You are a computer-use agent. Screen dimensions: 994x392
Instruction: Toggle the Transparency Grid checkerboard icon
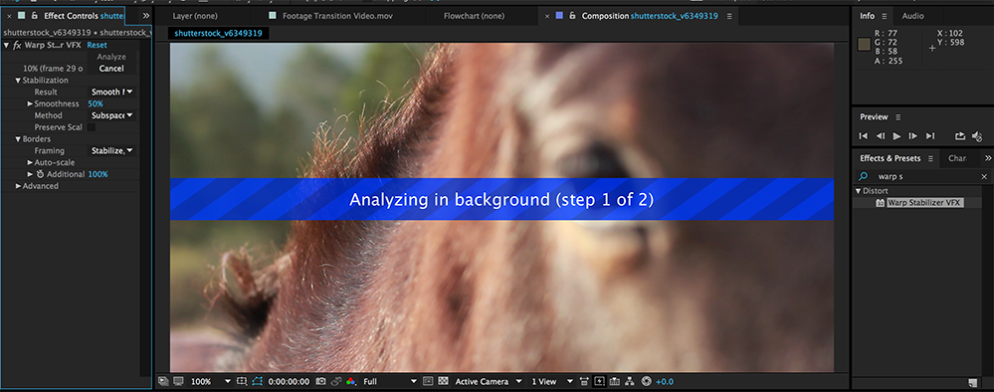point(443,381)
